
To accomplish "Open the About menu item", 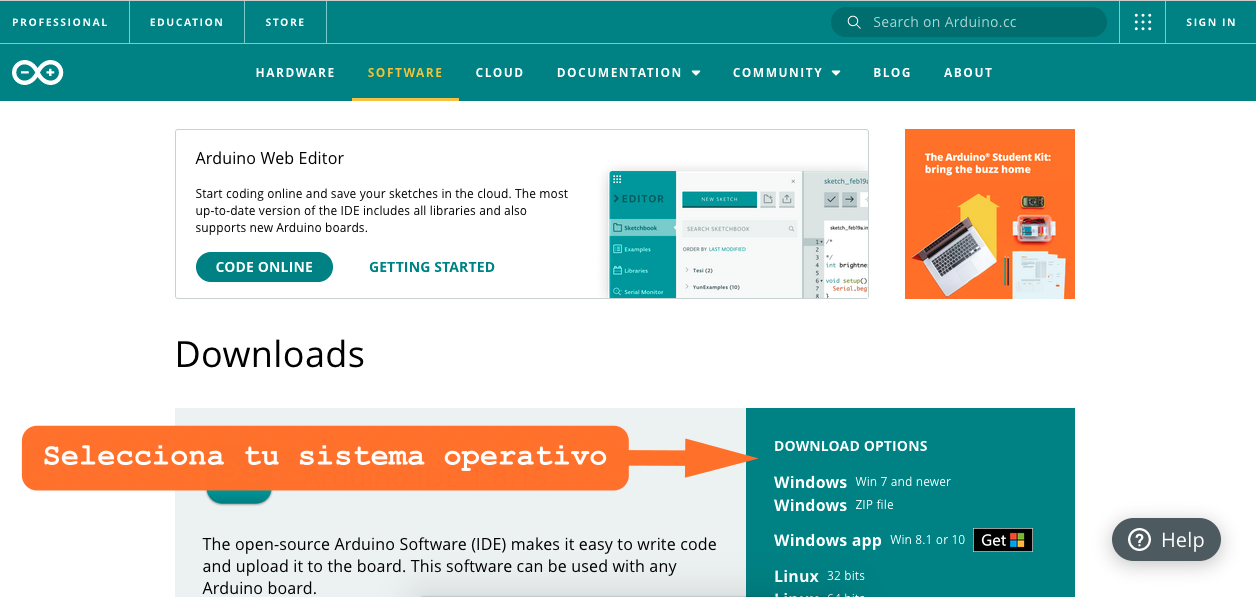I will [968, 72].
